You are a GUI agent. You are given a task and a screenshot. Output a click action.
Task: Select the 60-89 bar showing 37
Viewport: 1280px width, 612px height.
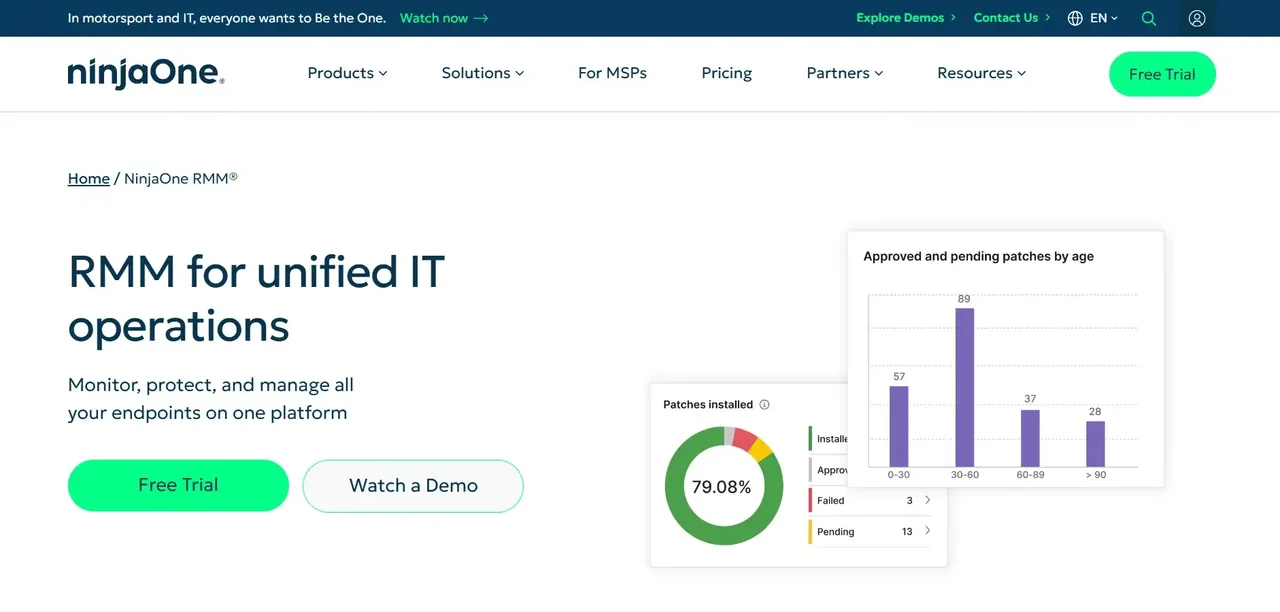click(1030, 438)
